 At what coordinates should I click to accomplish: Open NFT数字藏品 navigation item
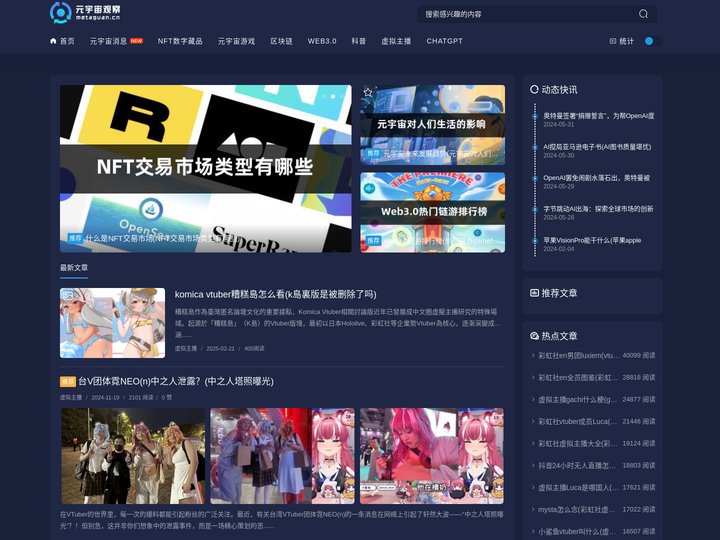(180, 41)
